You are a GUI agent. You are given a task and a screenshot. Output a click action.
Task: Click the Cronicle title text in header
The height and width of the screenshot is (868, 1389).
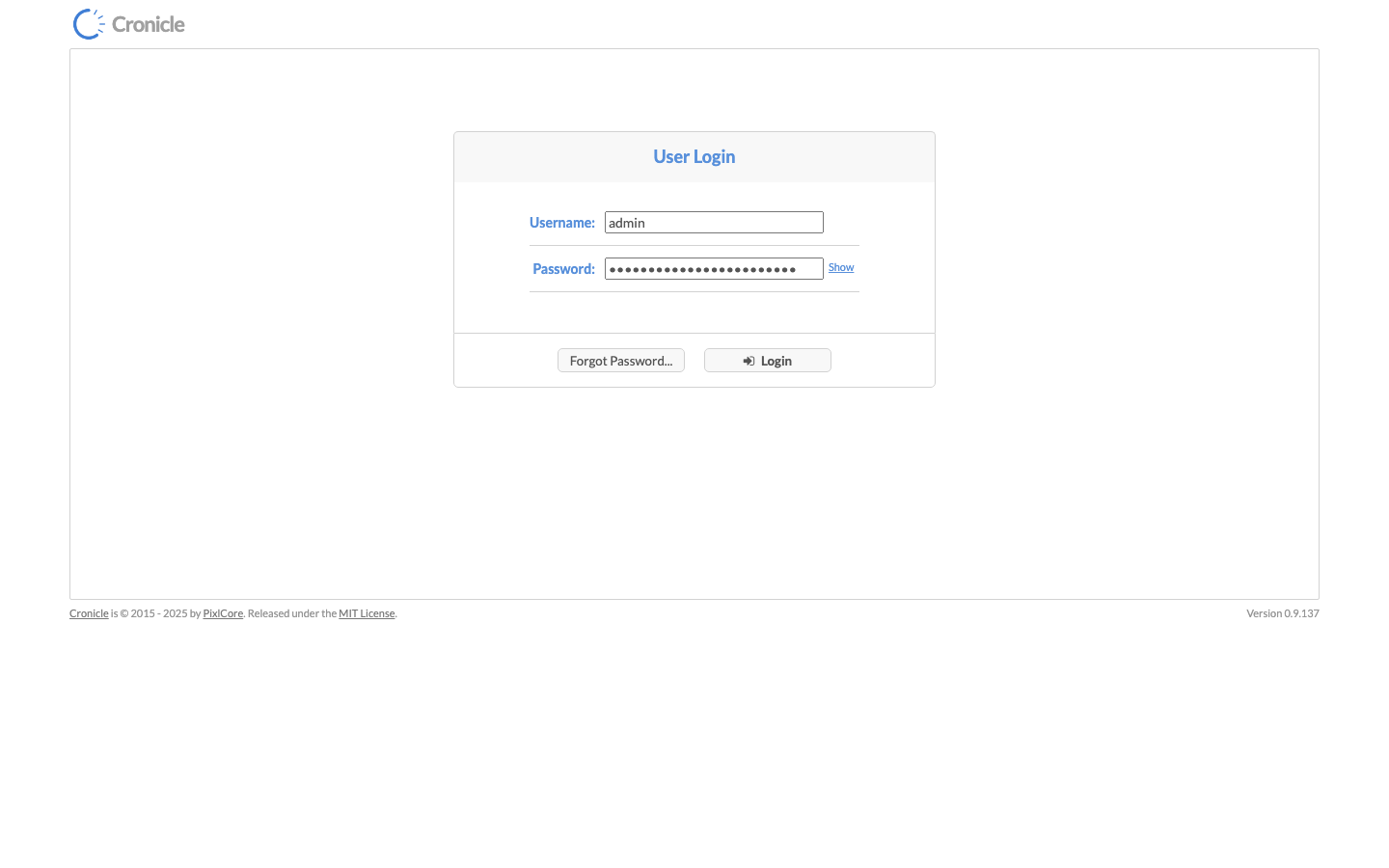[149, 24]
